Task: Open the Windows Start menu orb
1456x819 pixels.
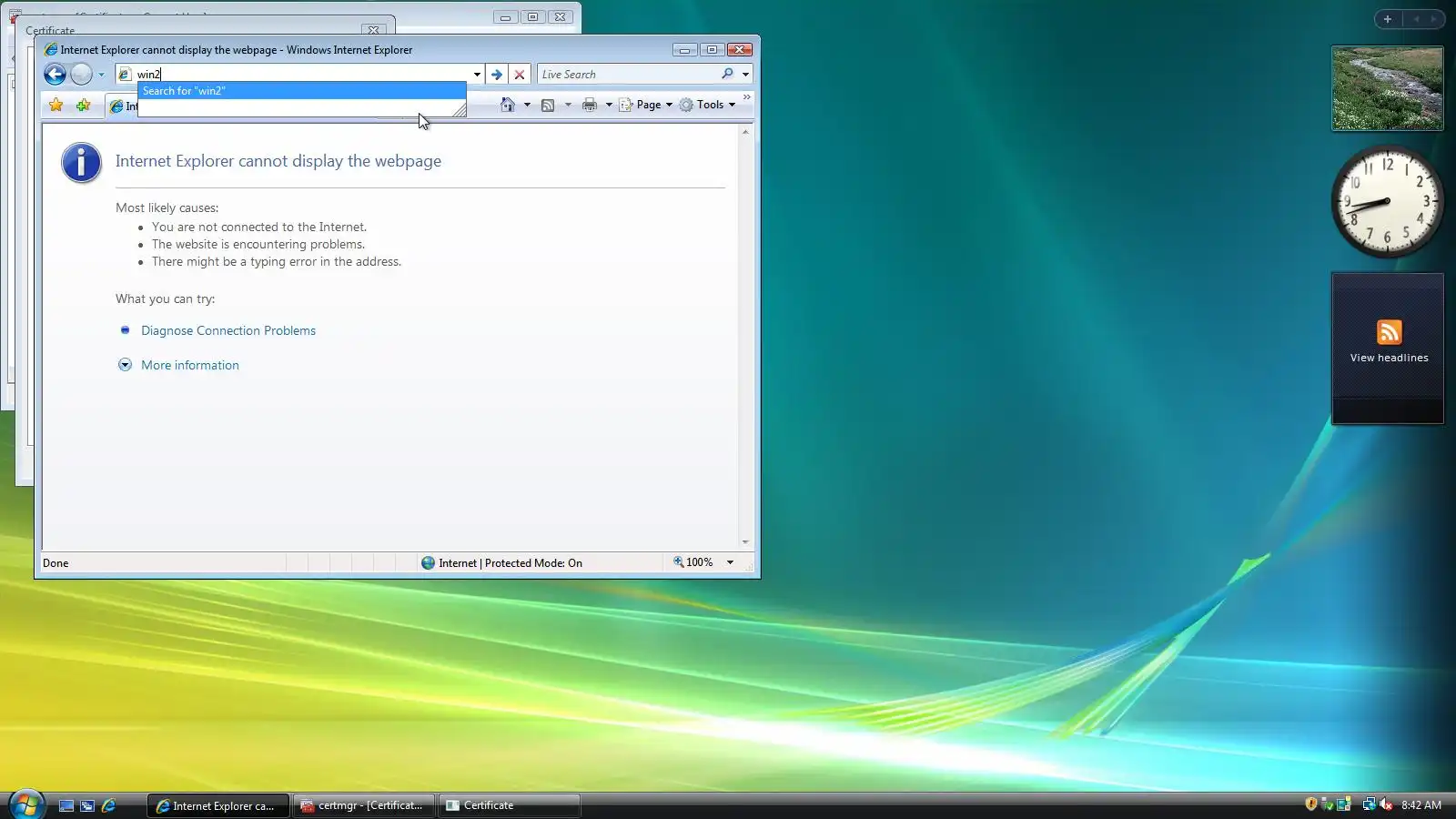Action: 26,804
